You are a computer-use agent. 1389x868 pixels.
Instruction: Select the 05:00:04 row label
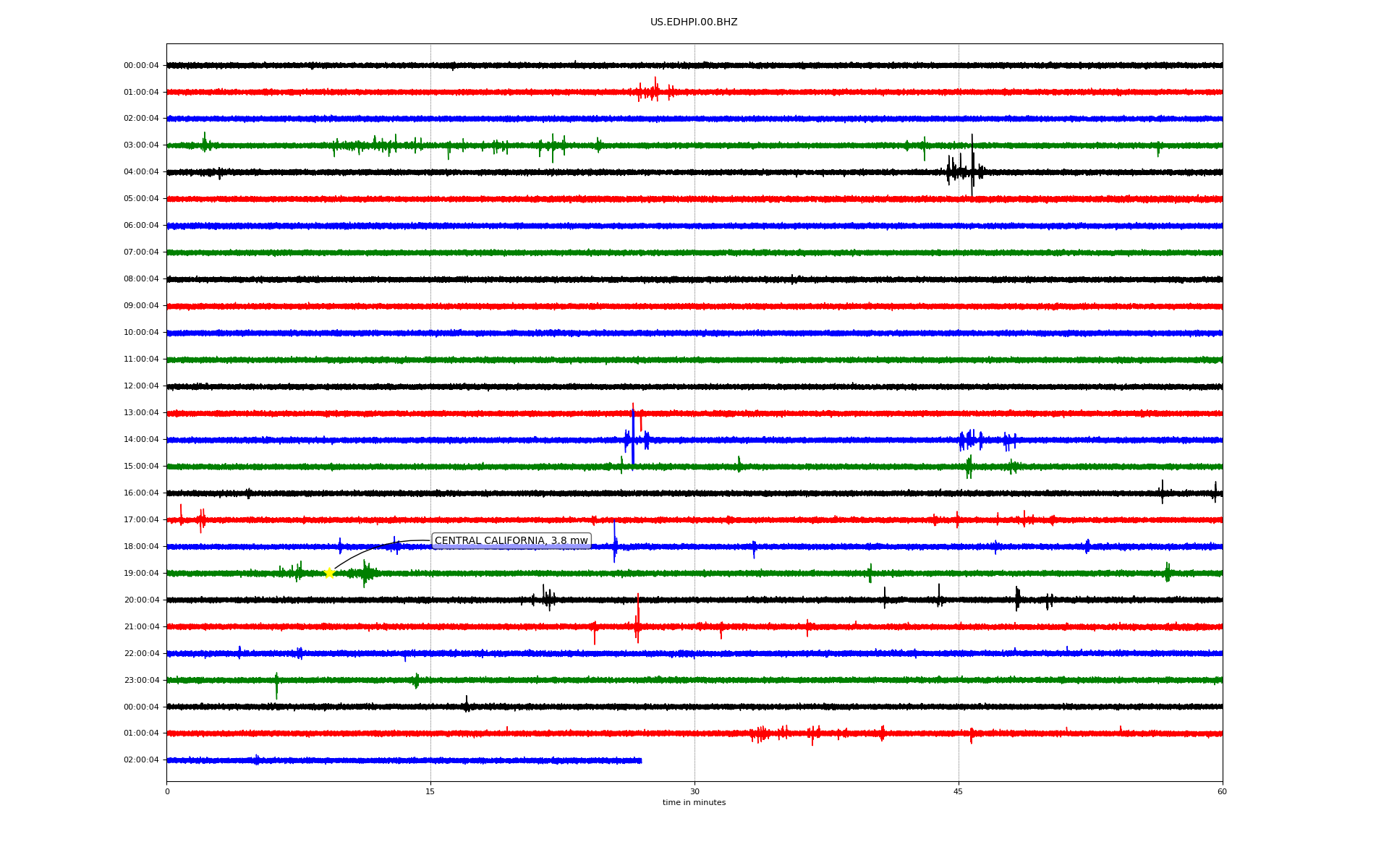pyautogui.click(x=141, y=198)
